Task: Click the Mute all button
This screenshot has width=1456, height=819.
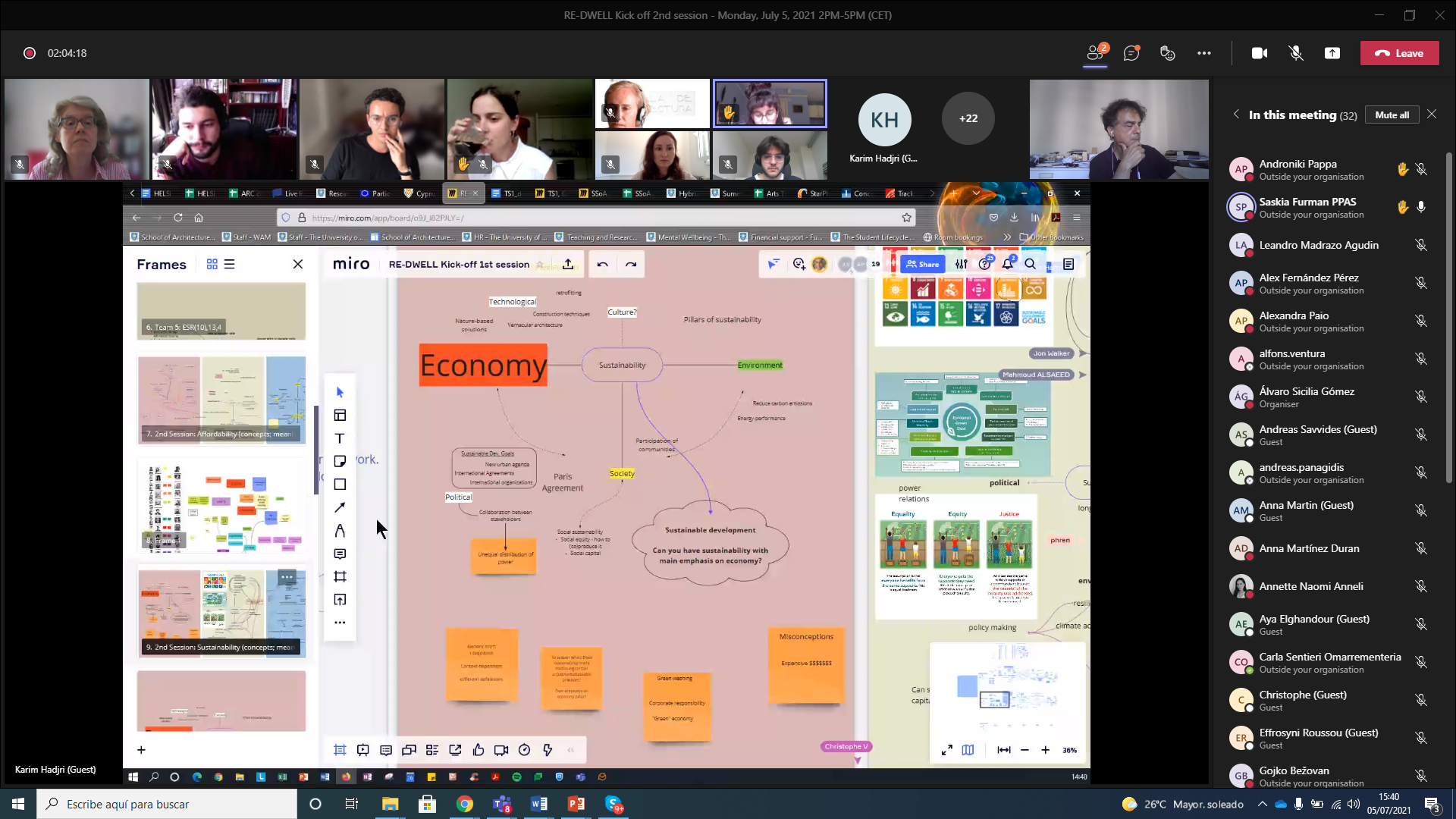Action: pyautogui.click(x=1392, y=115)
